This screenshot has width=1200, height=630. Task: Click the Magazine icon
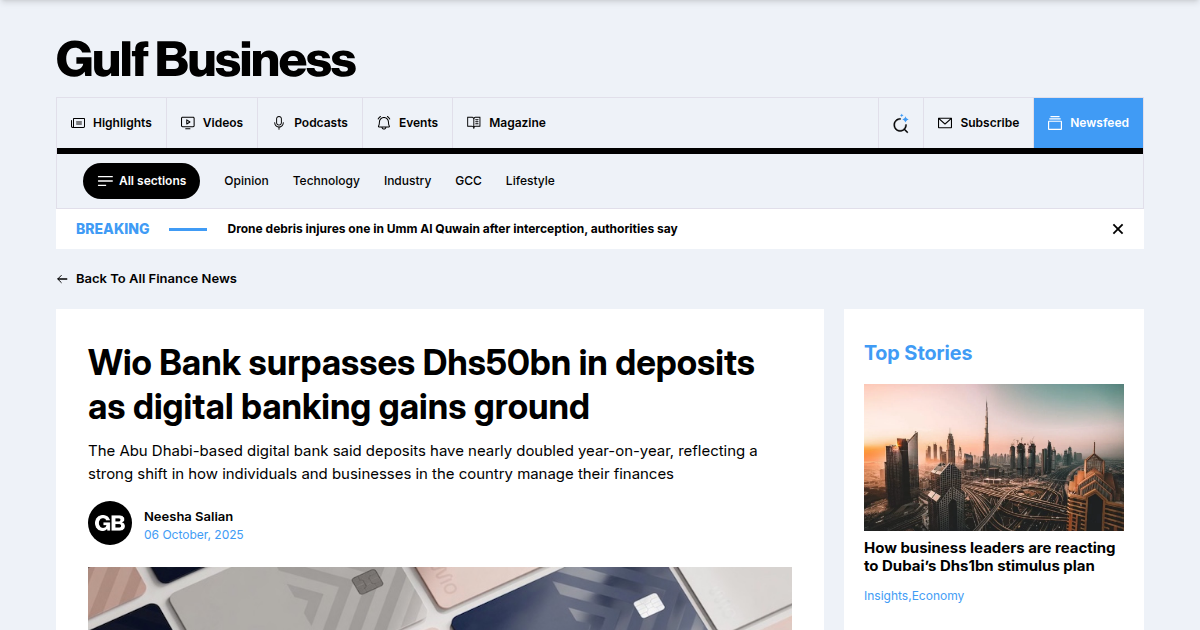(472, 122)
